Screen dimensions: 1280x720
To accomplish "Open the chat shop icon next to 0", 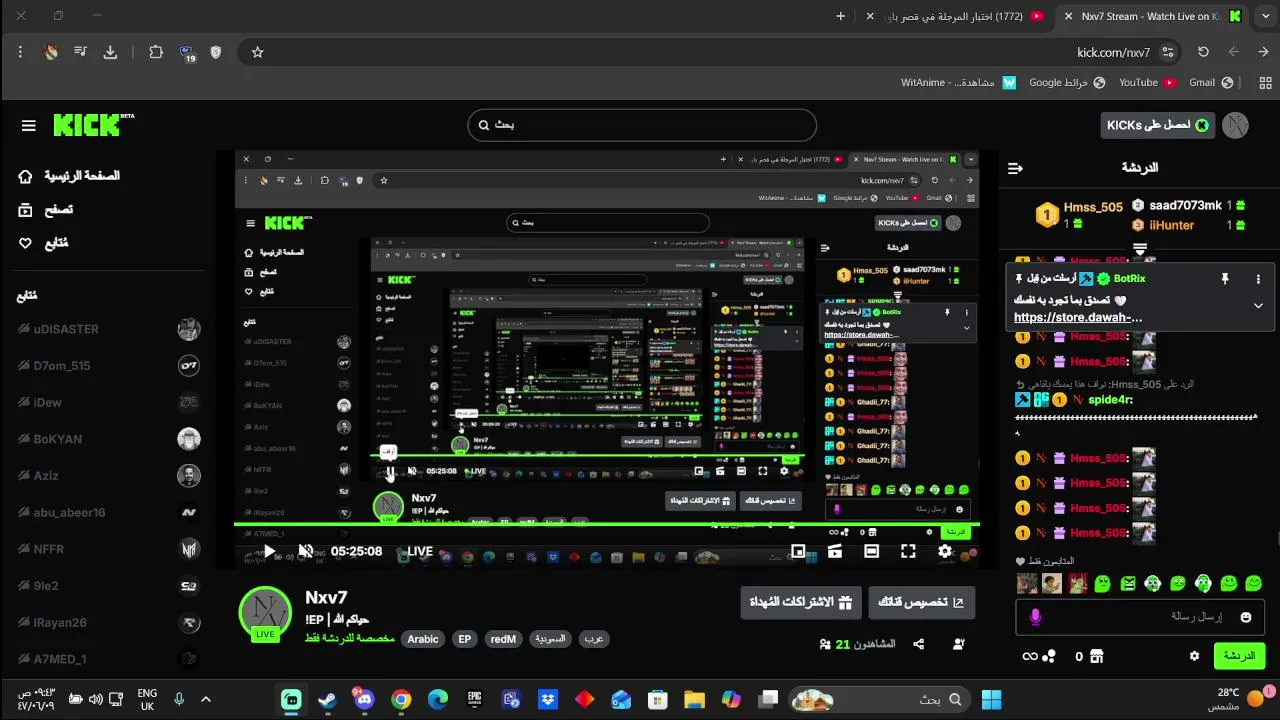I will (x=1097, y=656).
